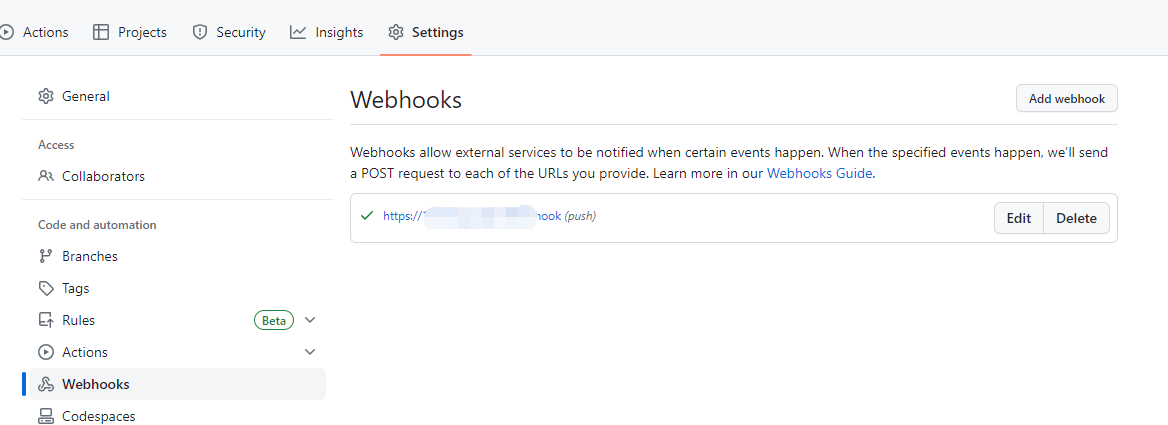Viewport: 1168px width, 425px height.
Task: Expand the Actions sidebar section chevron
Action: tap(310, 352)
